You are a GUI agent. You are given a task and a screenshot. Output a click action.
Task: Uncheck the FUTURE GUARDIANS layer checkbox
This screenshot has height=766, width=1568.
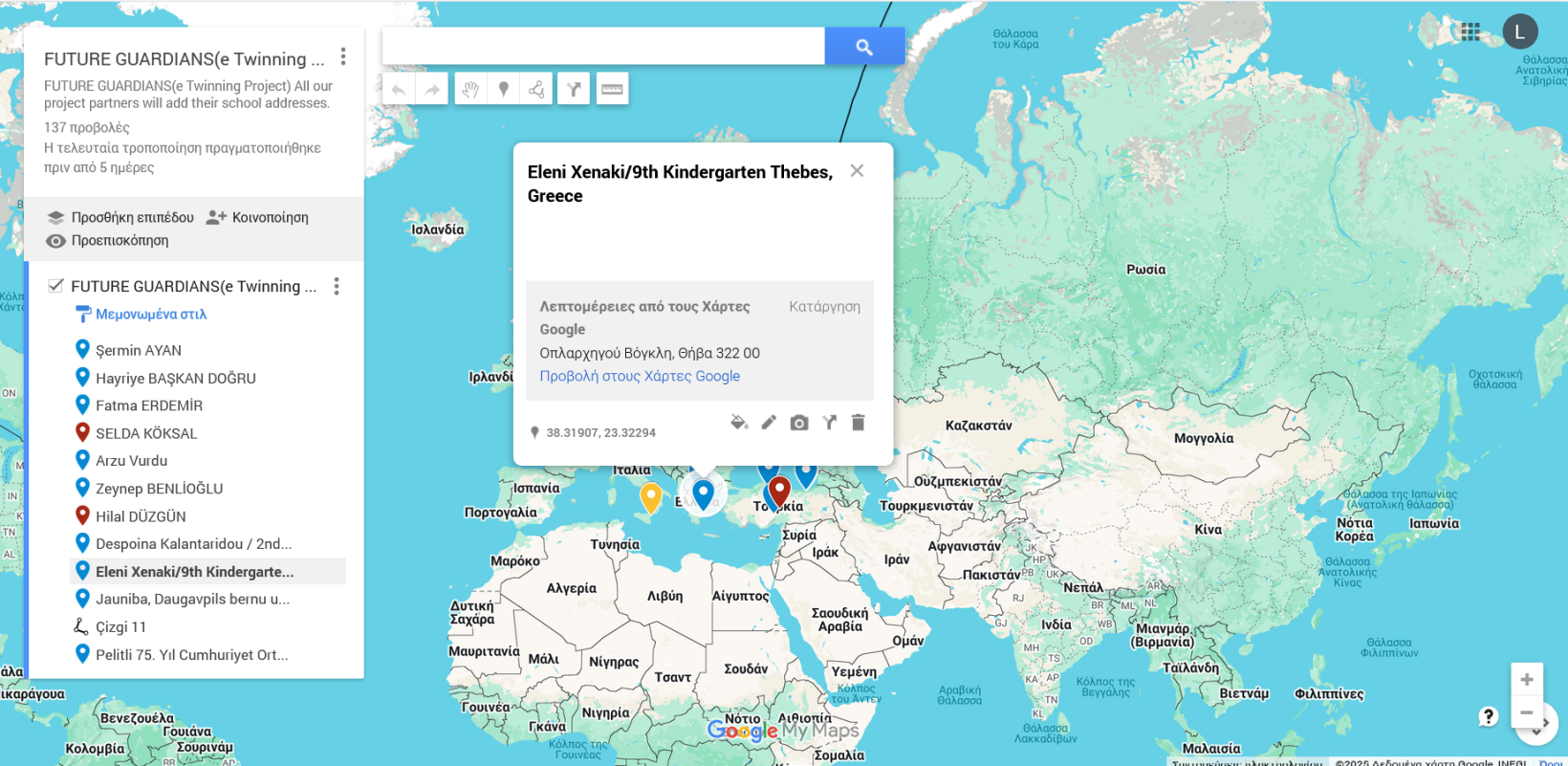(55, 286)
